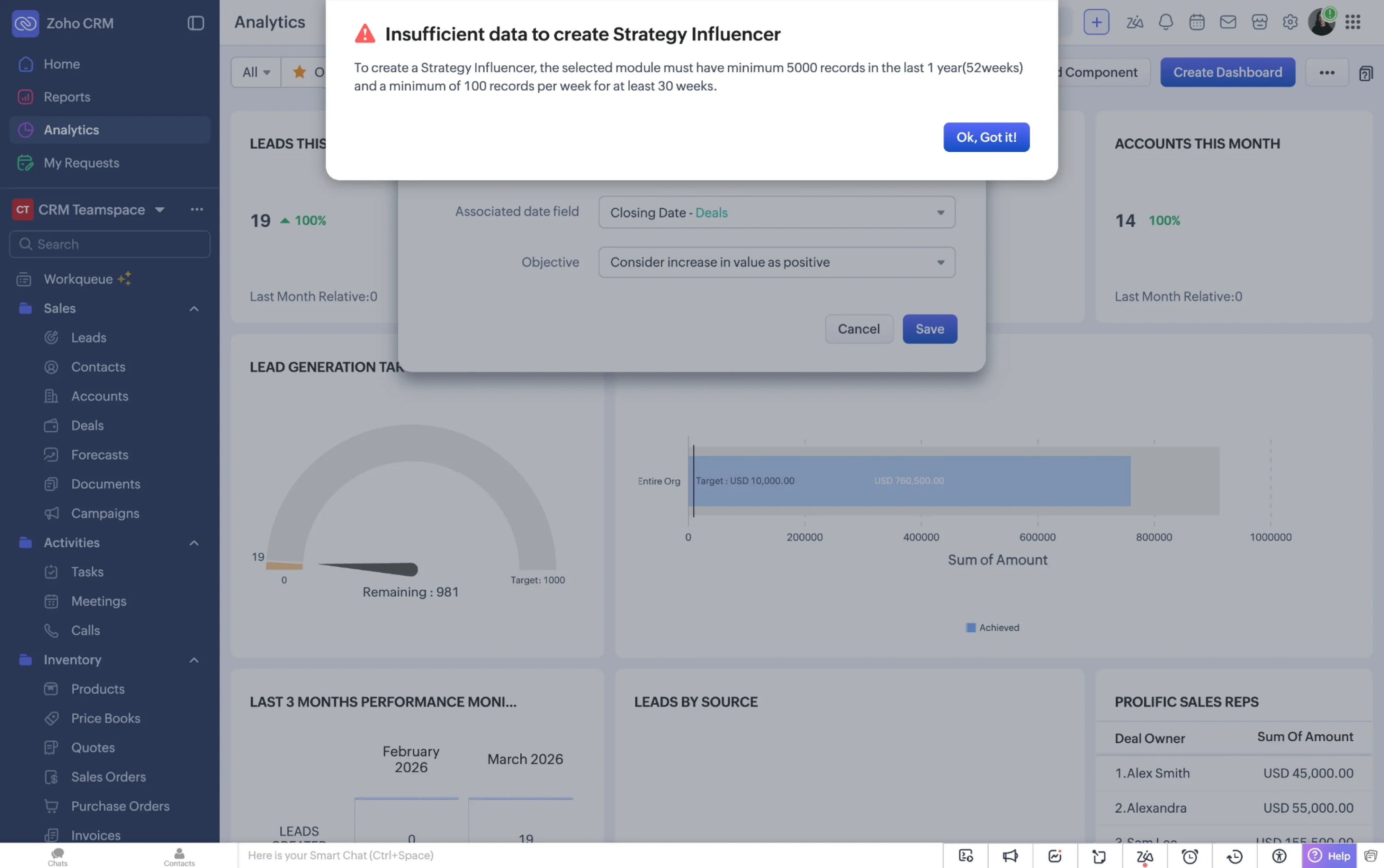
Task: Collapse the Activities section
Action: (x=194, y=543)
